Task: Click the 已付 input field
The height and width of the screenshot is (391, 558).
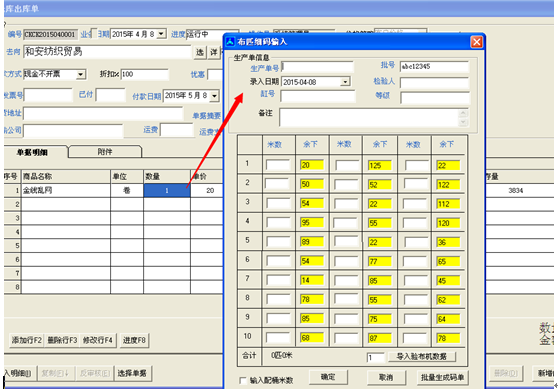Action: [111, 95]
